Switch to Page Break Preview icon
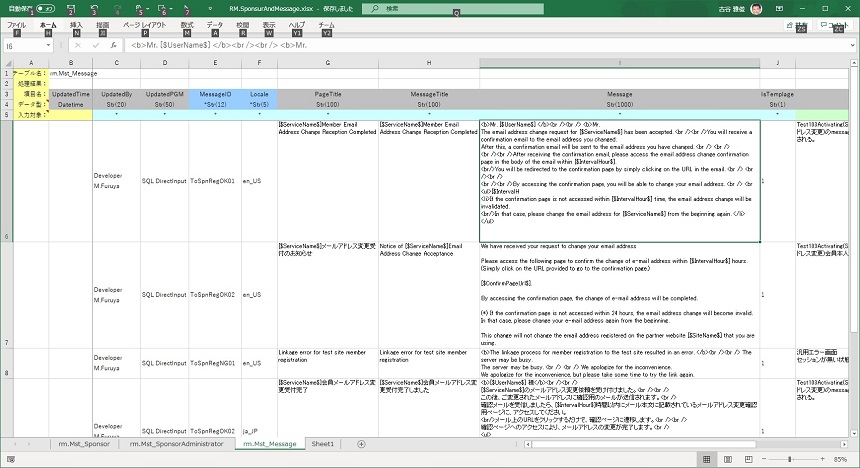Image resolution: width=860 pixels, height=468 pixels. tap(749, 459)
